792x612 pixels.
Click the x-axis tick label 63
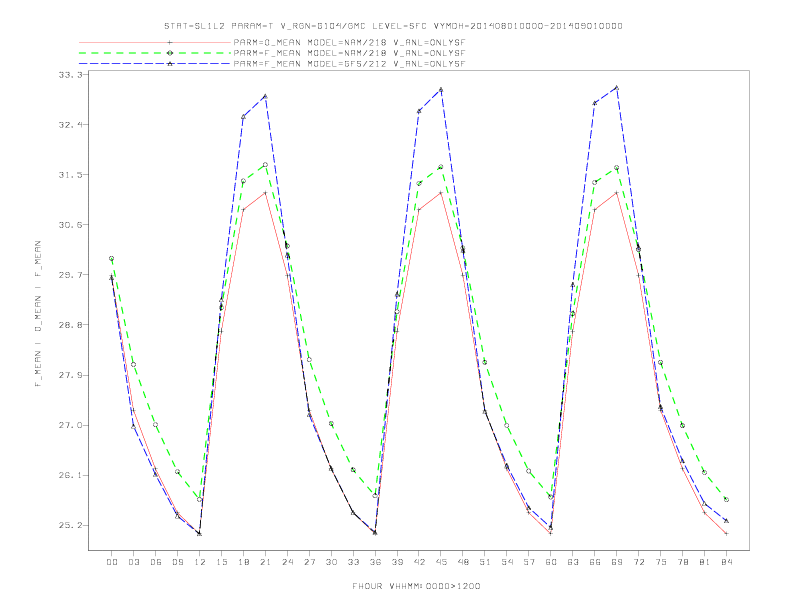(573, 562)
